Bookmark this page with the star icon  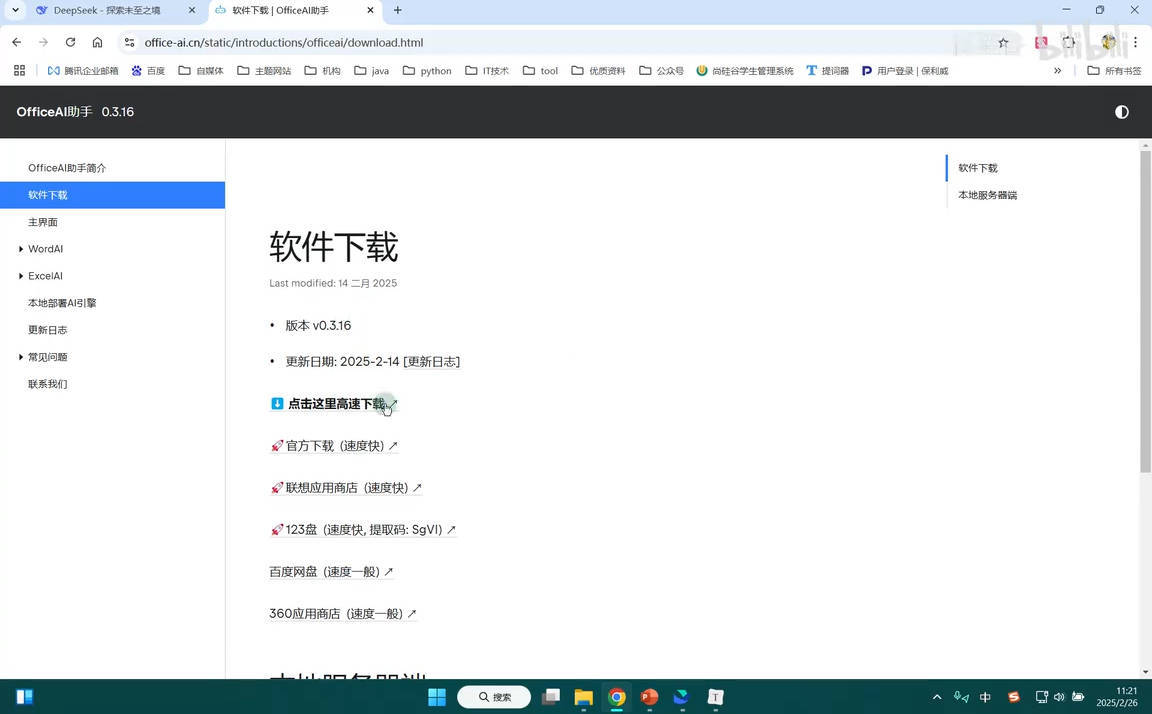pyautogui.click(x=1002, y=42)
